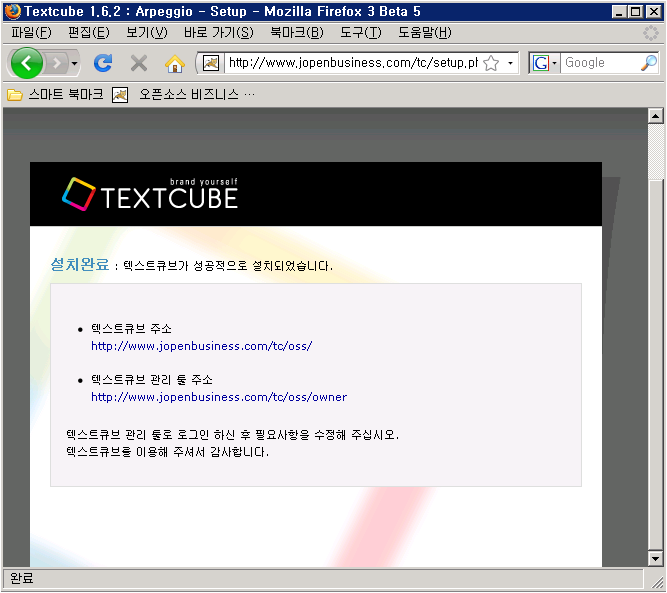
Task: Close the Firefox window
Action: (653, 11)
